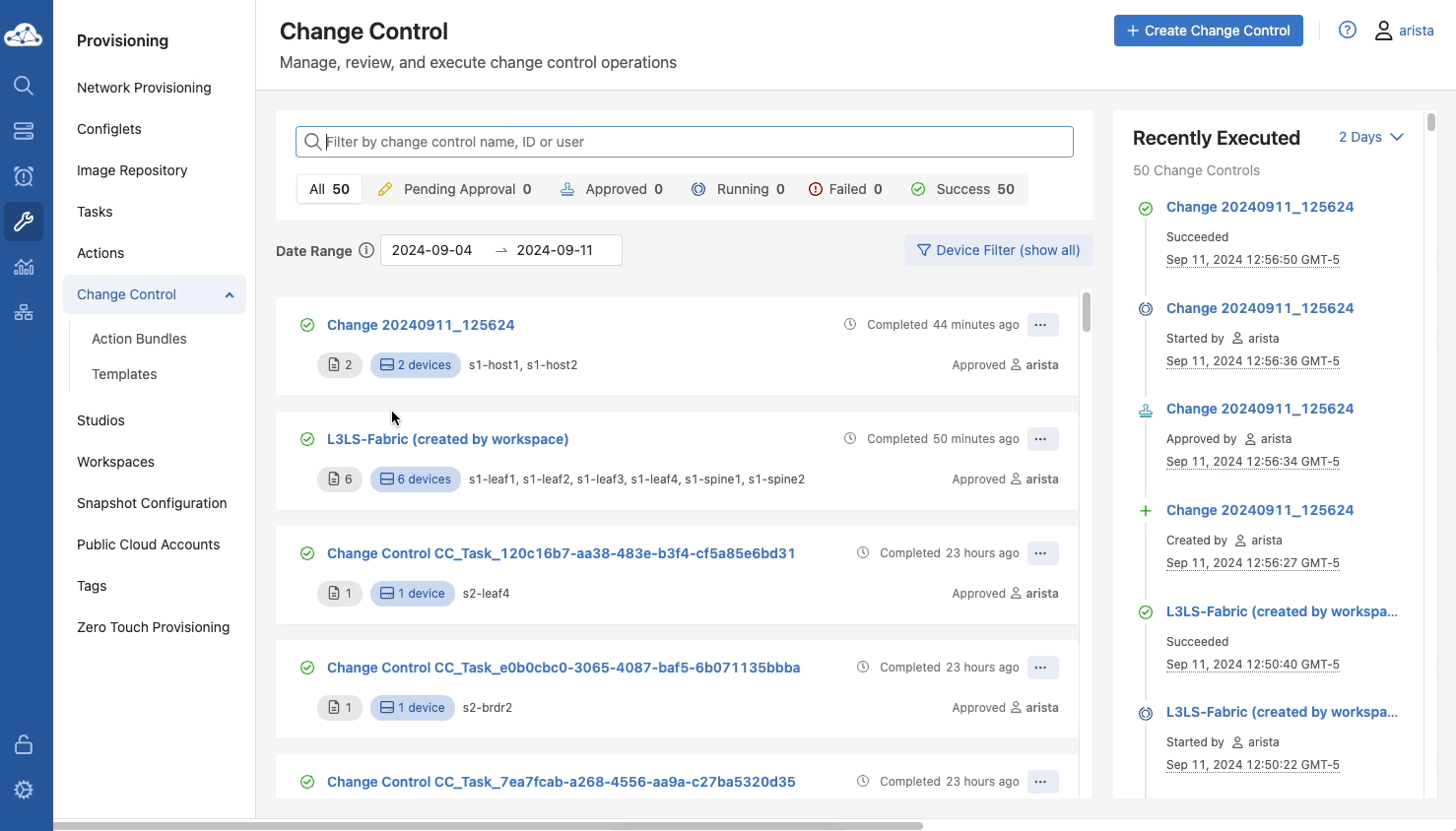Open the Topology icon in sidebar

pyautogui.click(x=24, y=312)
